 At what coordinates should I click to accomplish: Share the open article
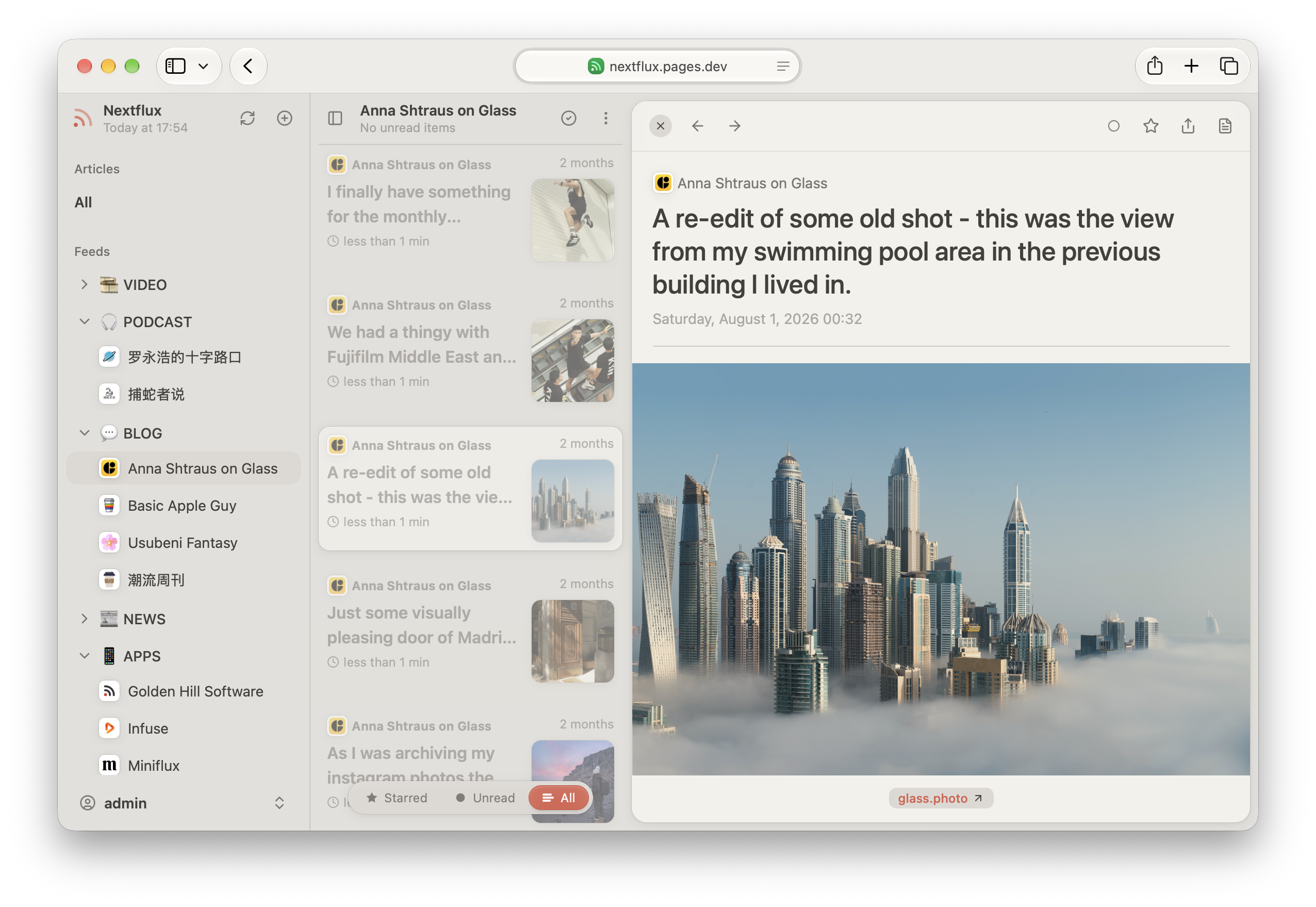click(x=1188, y=126)
